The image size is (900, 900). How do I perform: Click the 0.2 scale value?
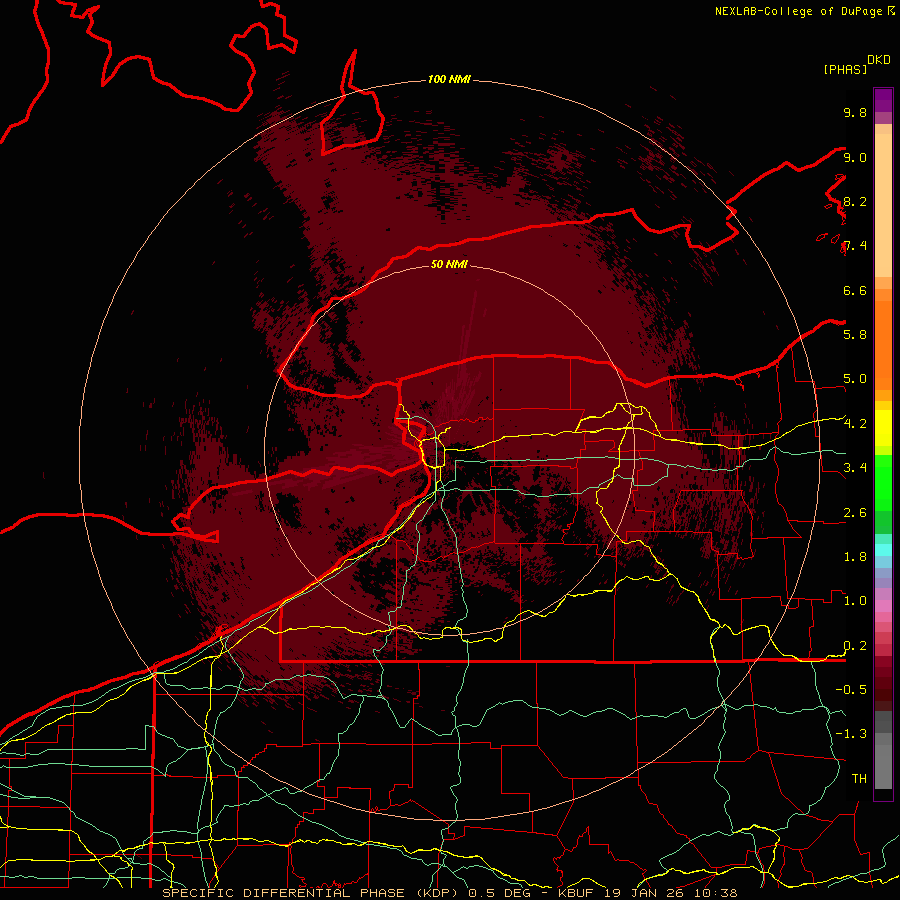tap(855, 645)
